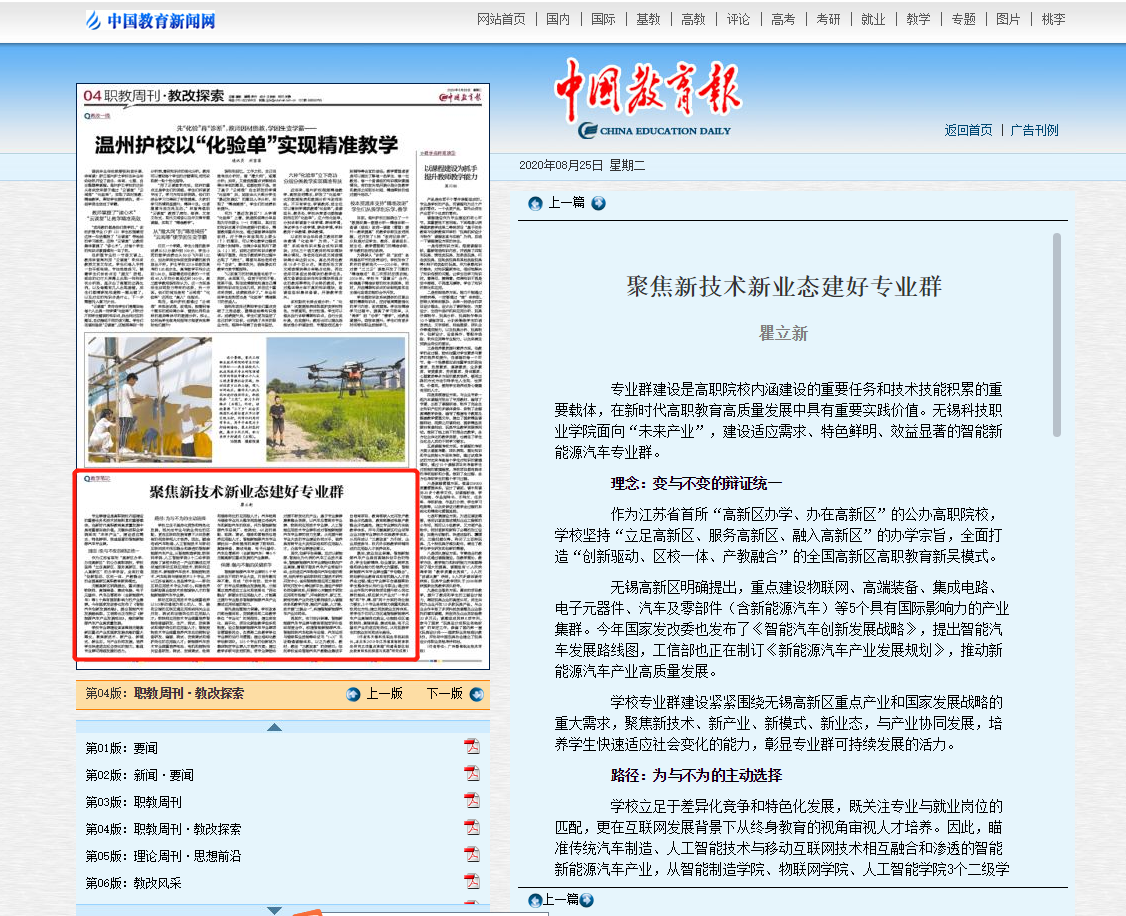This screenshot has width=1126, height=916.
Task: Go to 高考 in top navigation
Action: click(x=783, y=19)
